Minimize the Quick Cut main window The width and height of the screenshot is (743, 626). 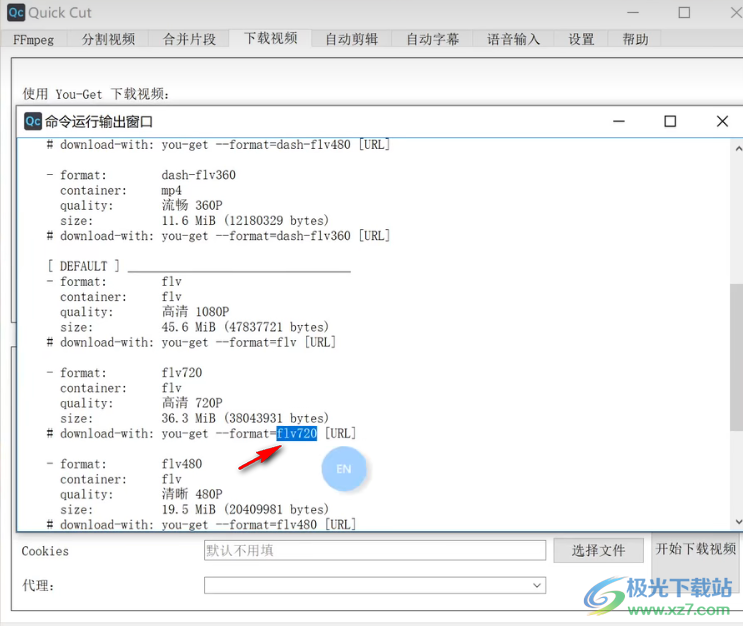633,13
